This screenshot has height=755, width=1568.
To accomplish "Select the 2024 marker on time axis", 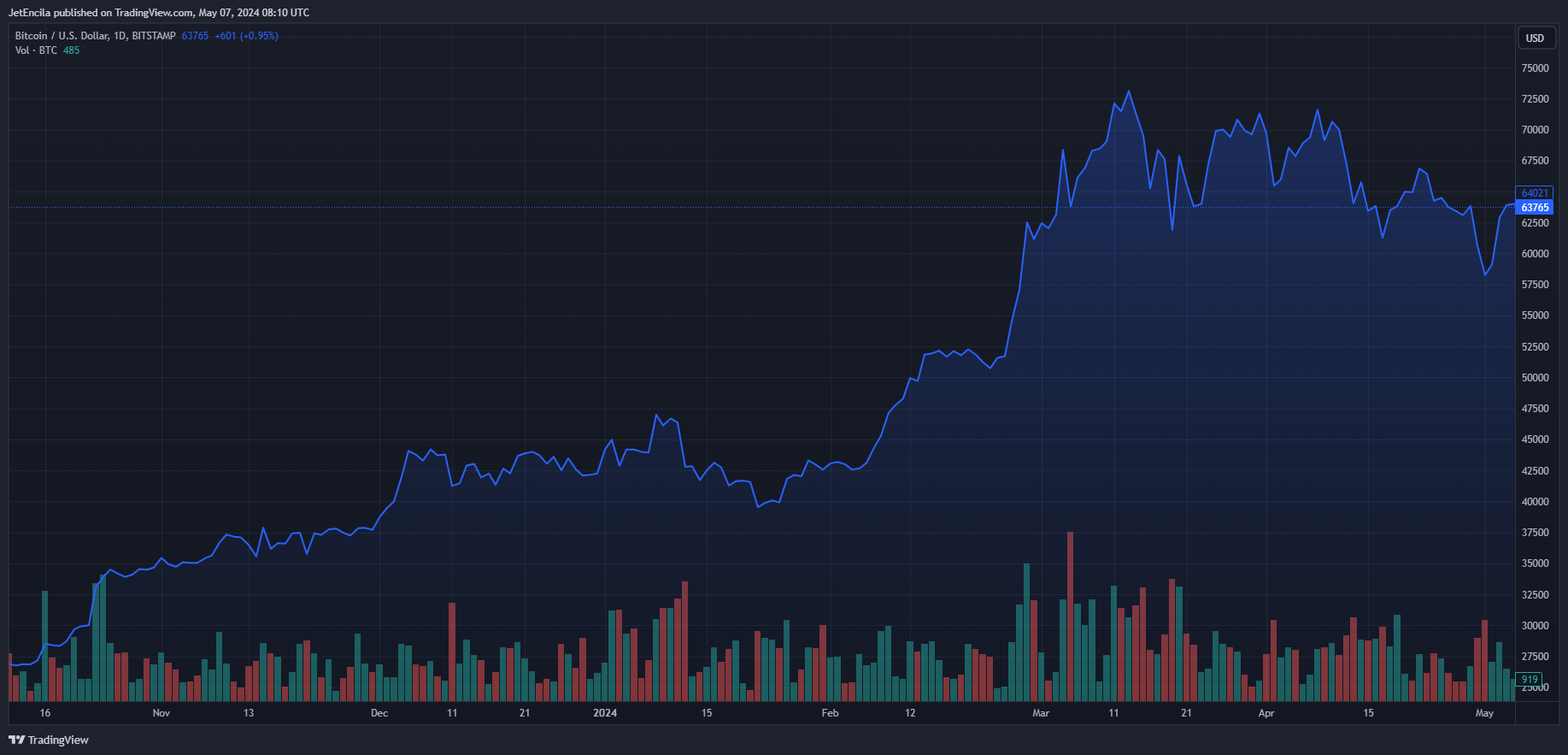I will pyautogui.click(x=605, y=713).
